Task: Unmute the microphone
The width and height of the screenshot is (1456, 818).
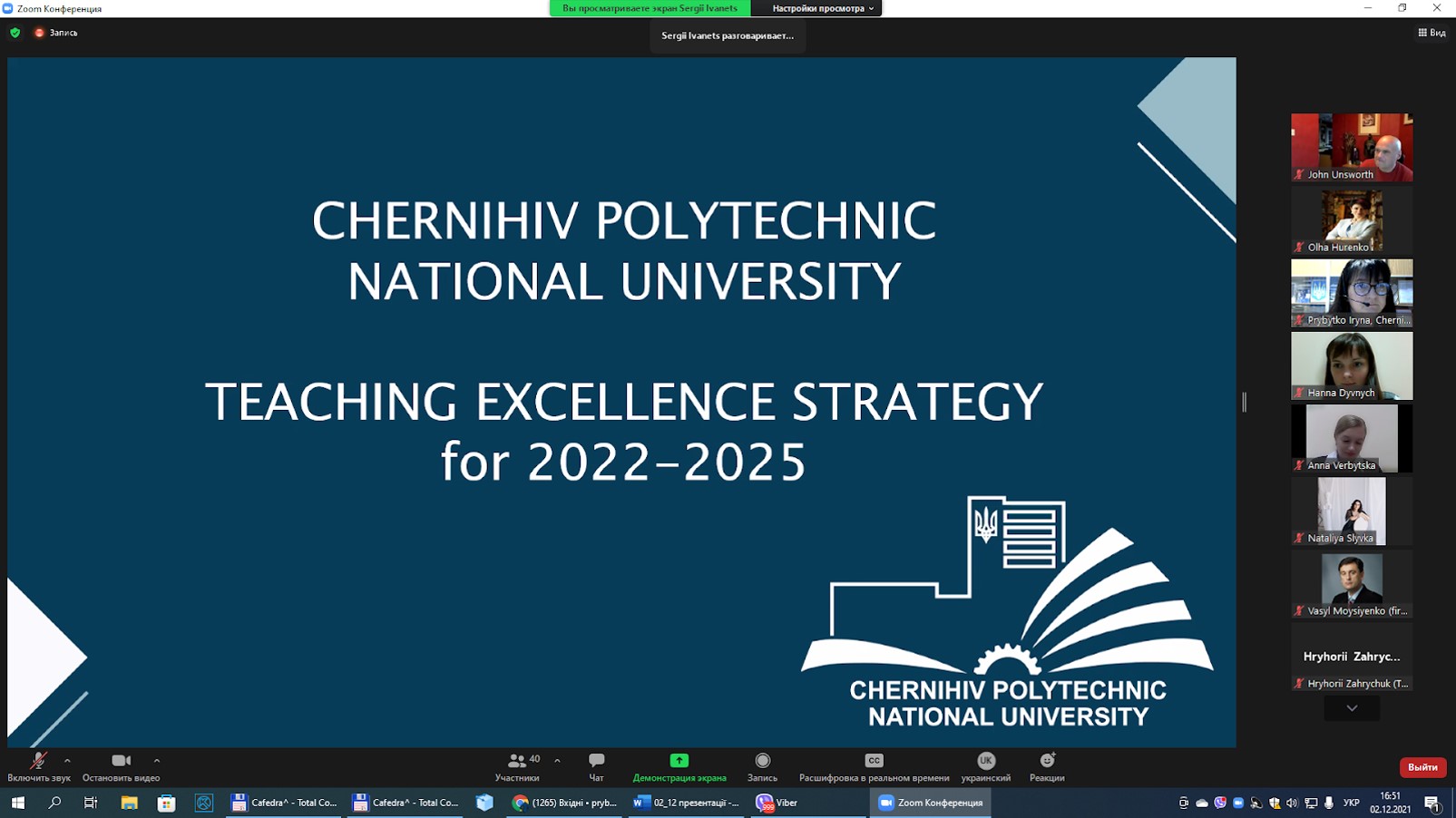Action: tap(38, 761)
